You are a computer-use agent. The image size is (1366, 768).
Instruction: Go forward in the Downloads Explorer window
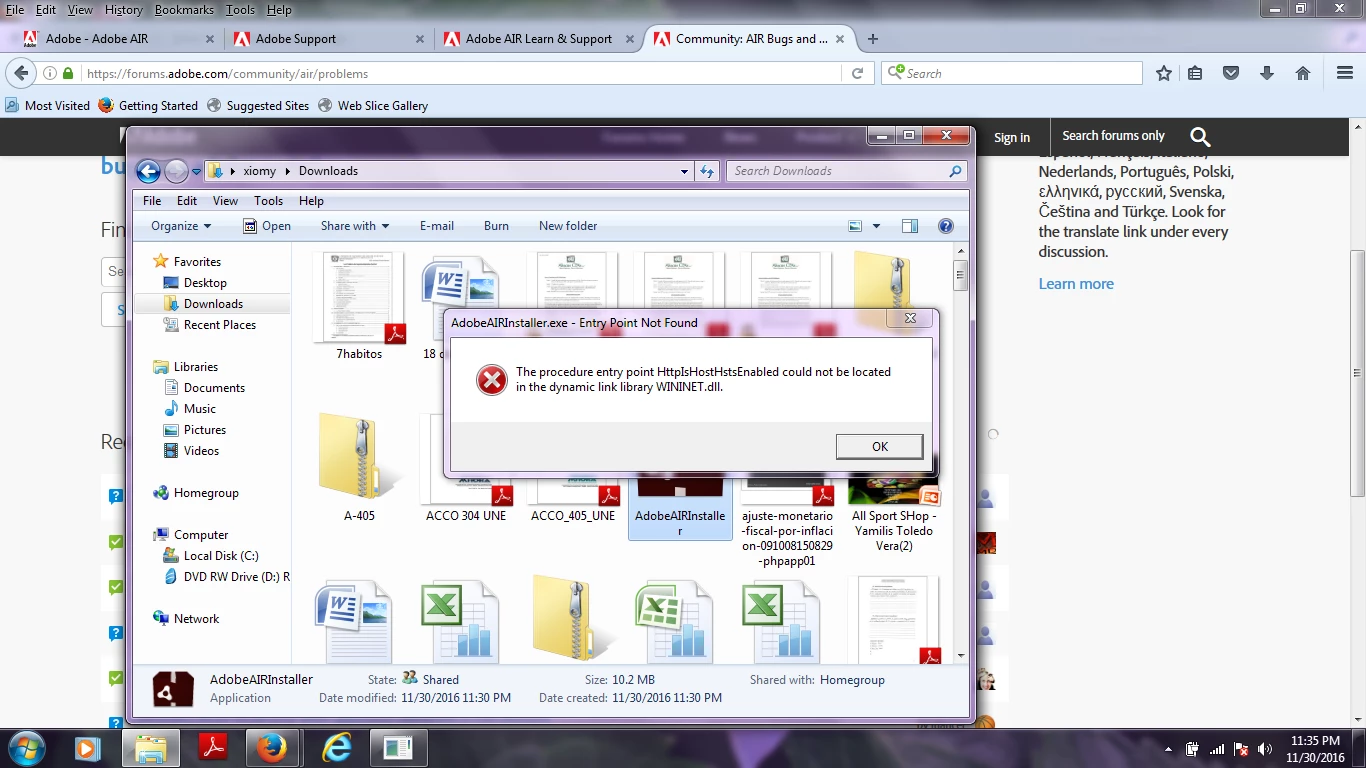pos(176,171)
